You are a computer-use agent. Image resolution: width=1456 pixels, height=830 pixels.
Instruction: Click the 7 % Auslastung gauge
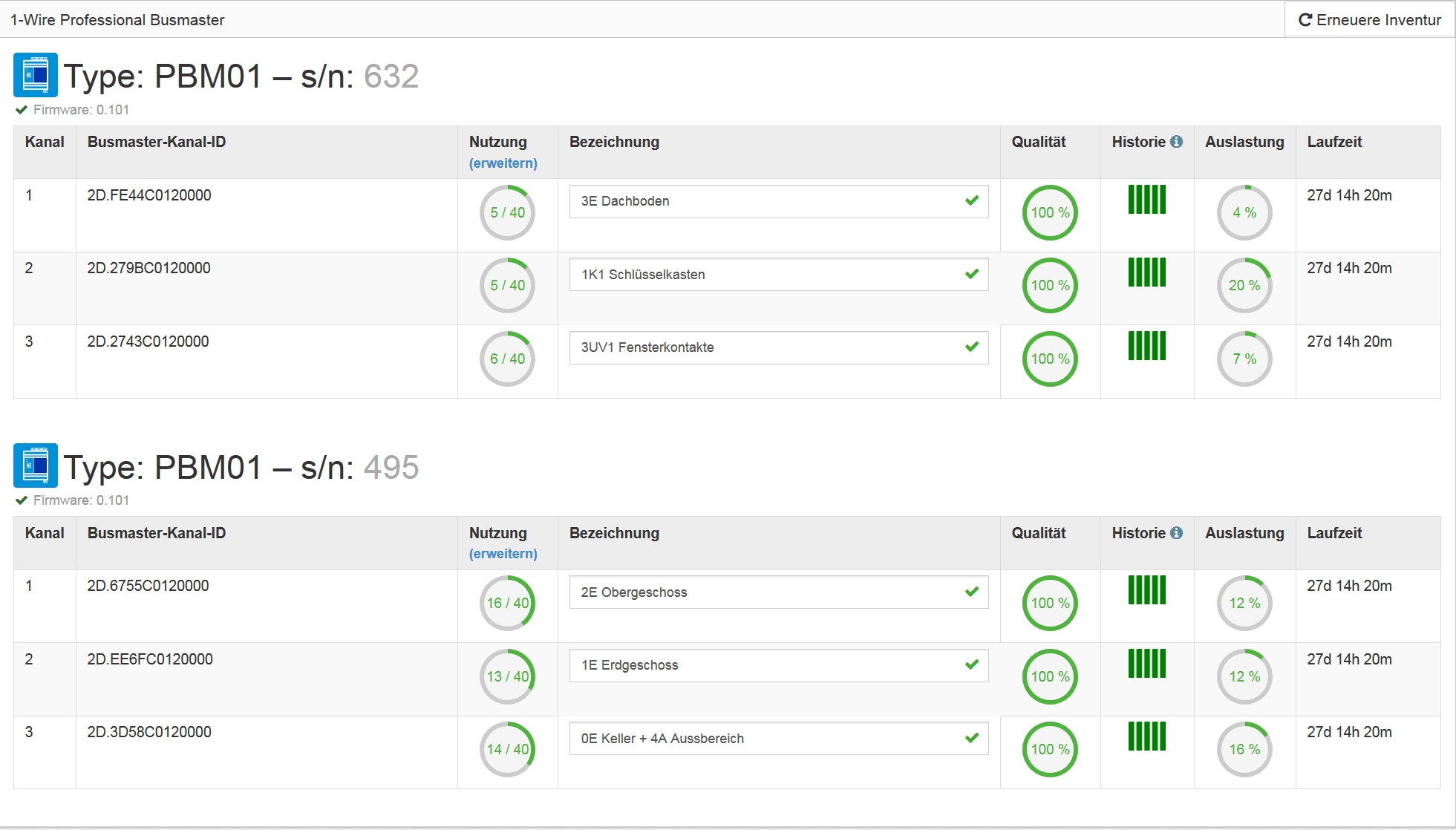[x=1245, y=359]
